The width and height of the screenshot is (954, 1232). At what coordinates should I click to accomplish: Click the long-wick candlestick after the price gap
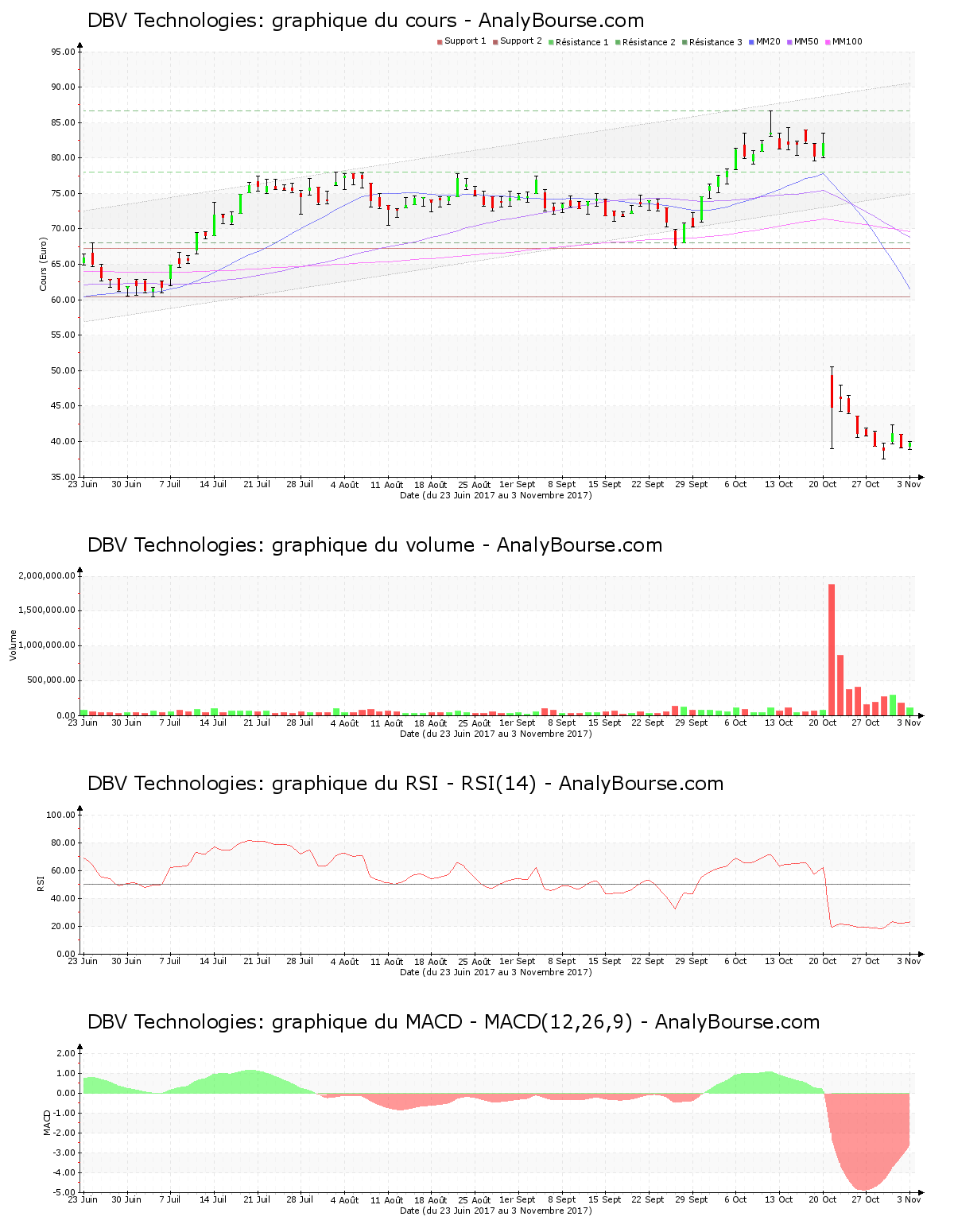tap(832, 408)
